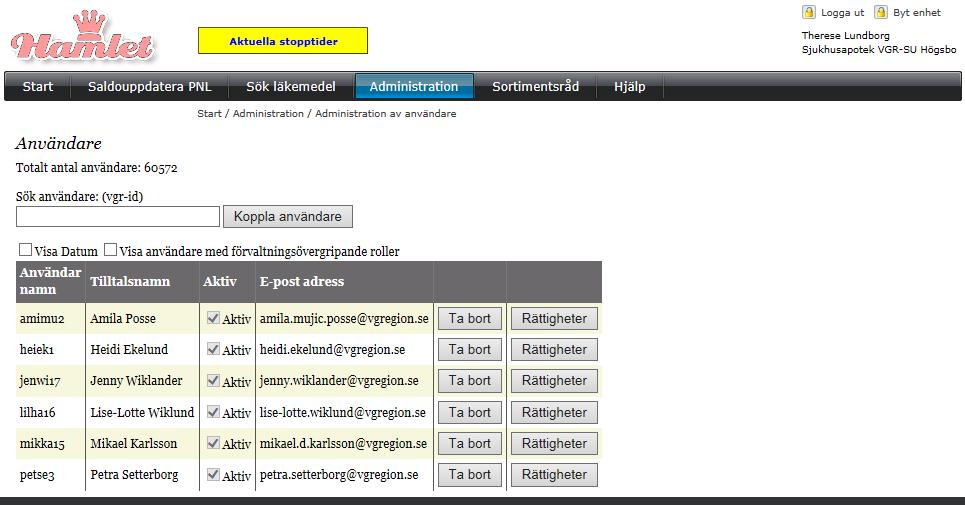Click Administration in the breadcrumb
This screenshot has width=965, height=505.
point(268,114)
